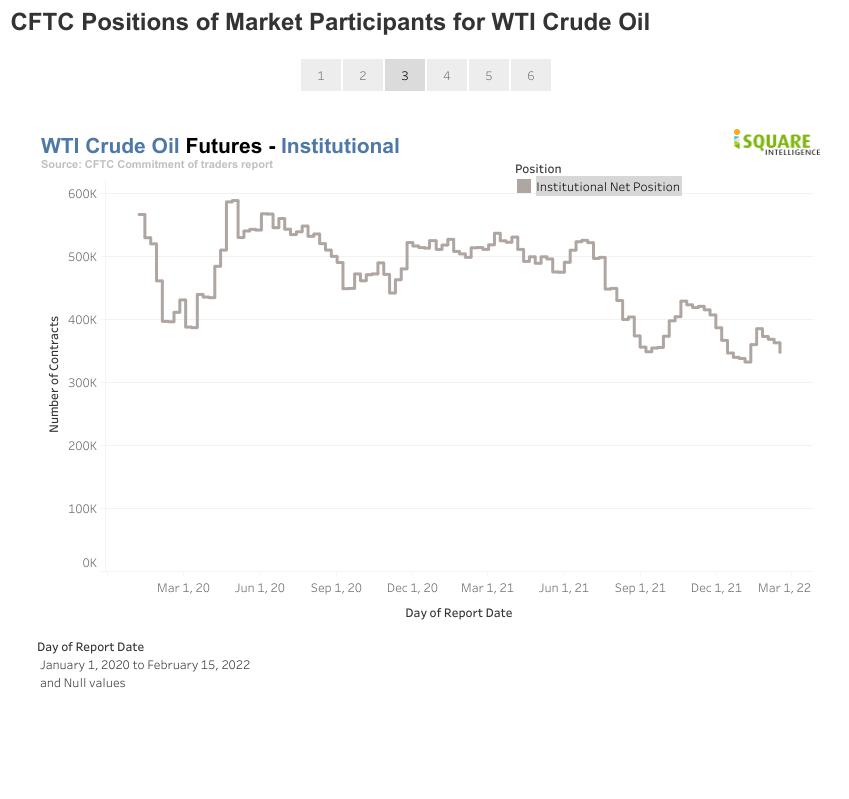Select the Sep 1, 21 date marker
The height and width of the screenshot is (799, 849).
640,588
